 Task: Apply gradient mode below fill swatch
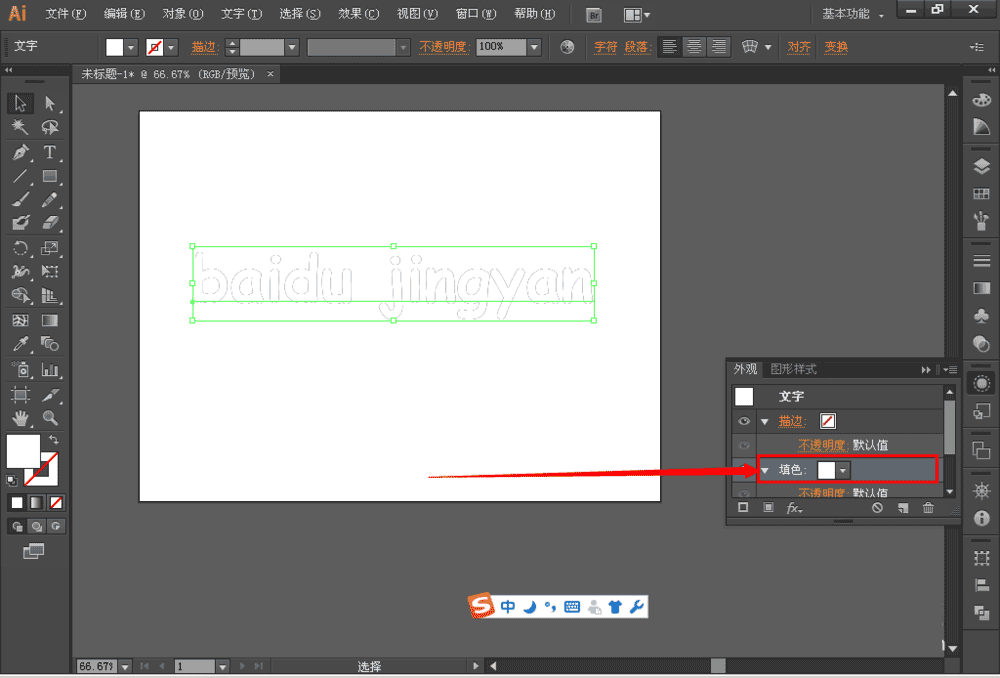tap(36, 503)
